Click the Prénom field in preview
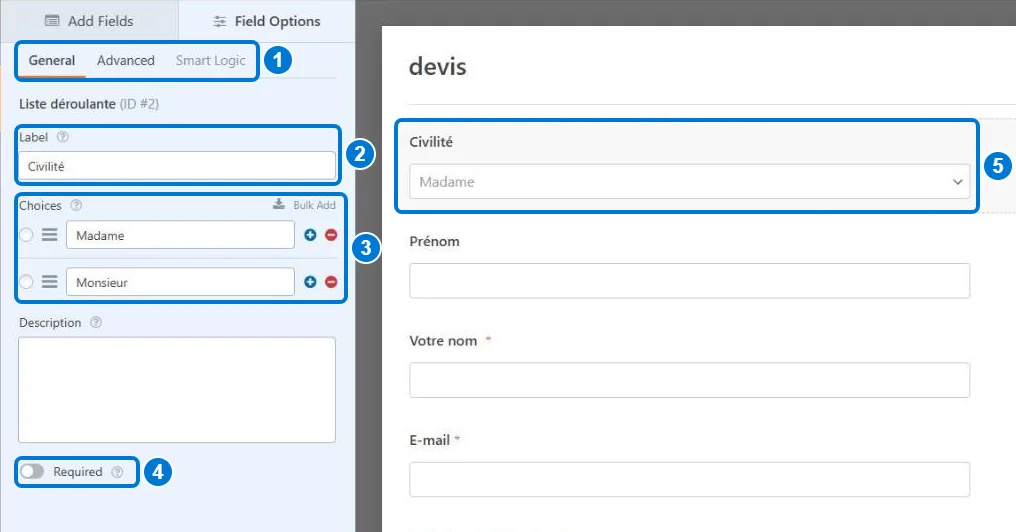Image resolution: width=1016 pixels, height=532 pixels. (x=689, y=281)
